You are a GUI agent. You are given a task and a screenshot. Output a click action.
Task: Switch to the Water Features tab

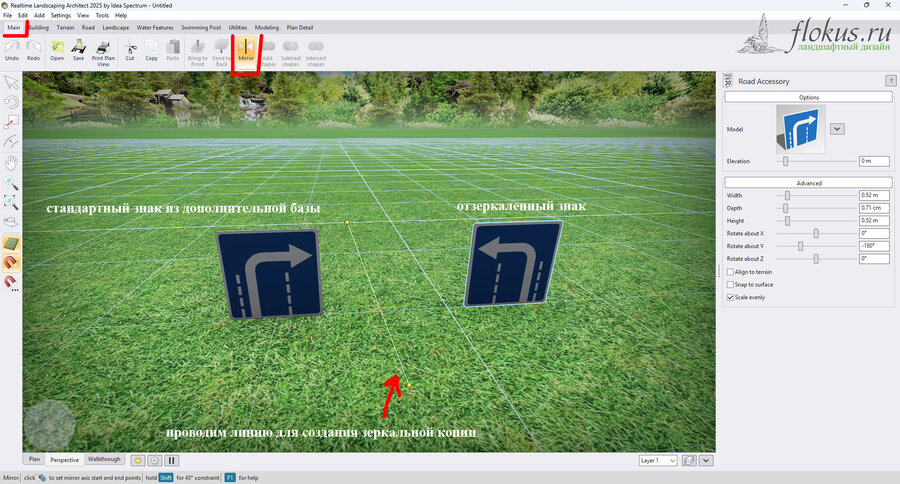point(155,28)
